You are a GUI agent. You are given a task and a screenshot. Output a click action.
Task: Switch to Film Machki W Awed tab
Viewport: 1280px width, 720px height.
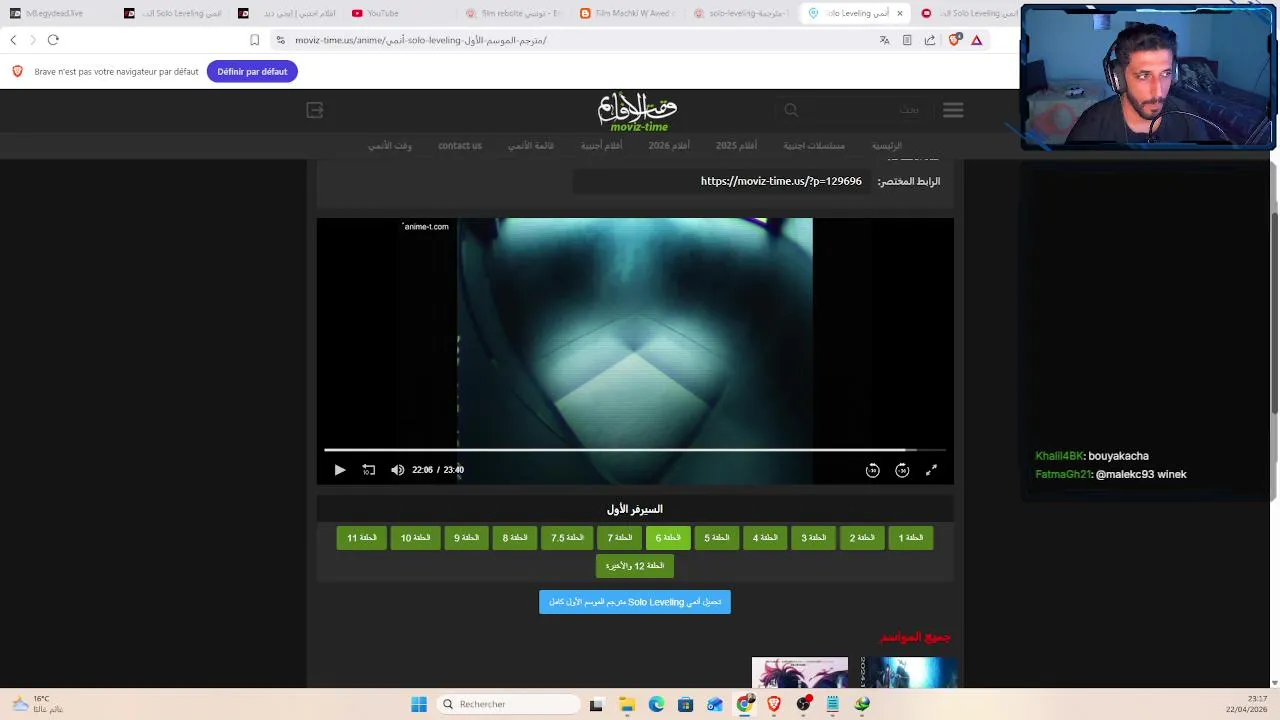[628, 13]
